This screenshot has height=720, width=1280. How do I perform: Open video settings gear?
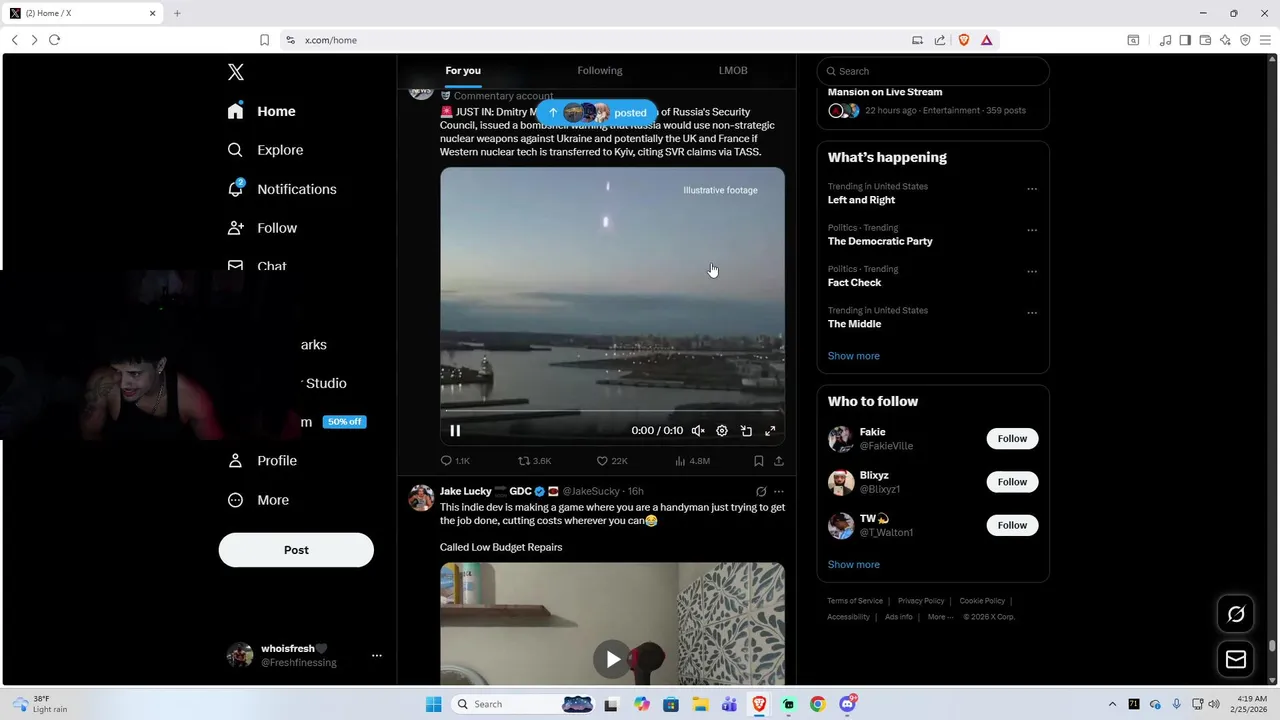(x=722, y=431)
